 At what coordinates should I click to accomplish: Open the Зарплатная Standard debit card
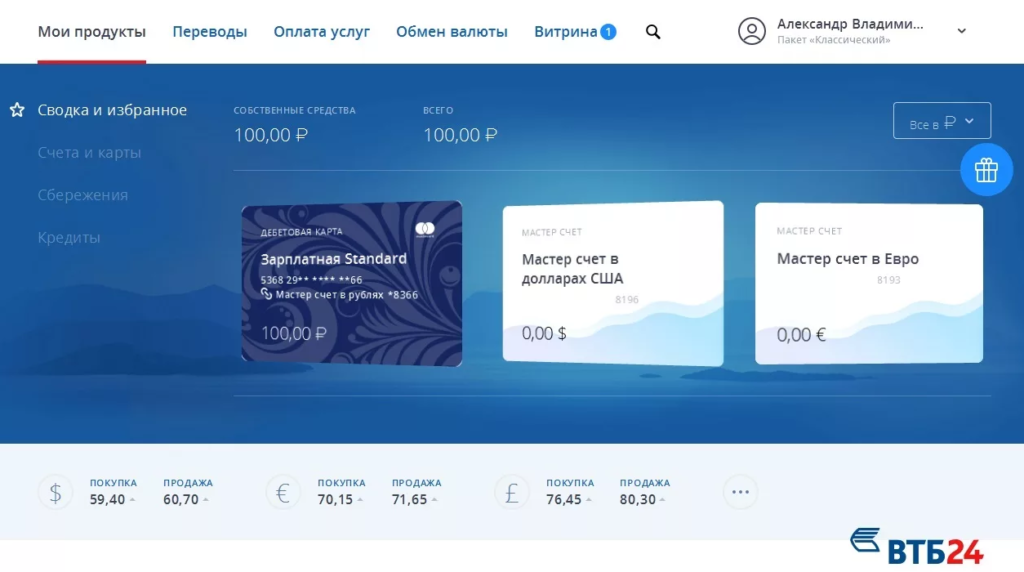[352, 283]
